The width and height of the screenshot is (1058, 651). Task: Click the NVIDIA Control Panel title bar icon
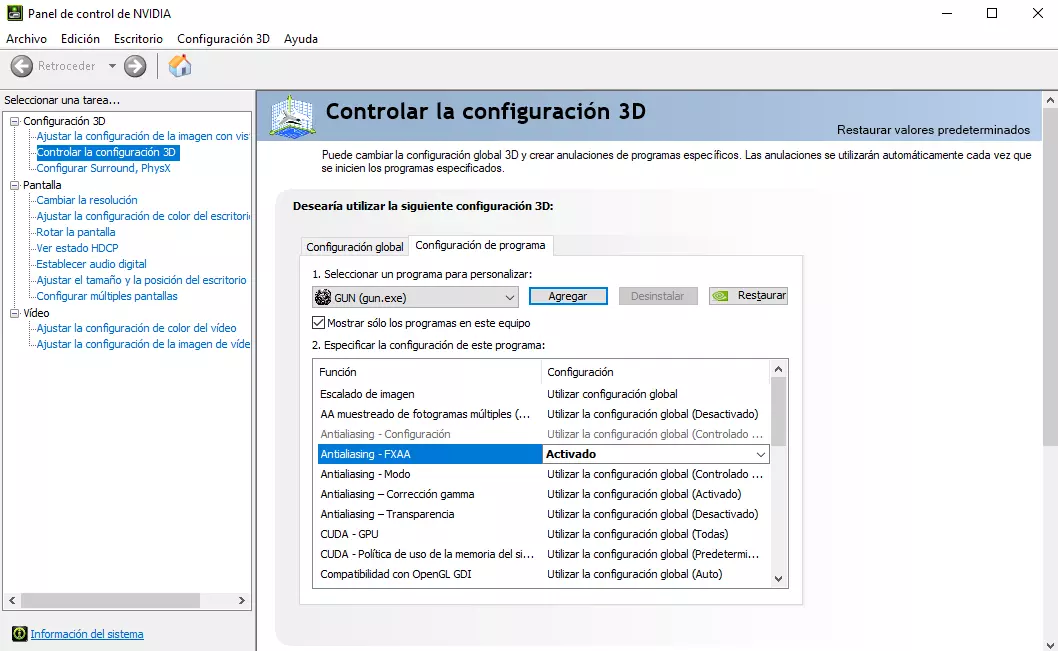[x=14, y=13]
